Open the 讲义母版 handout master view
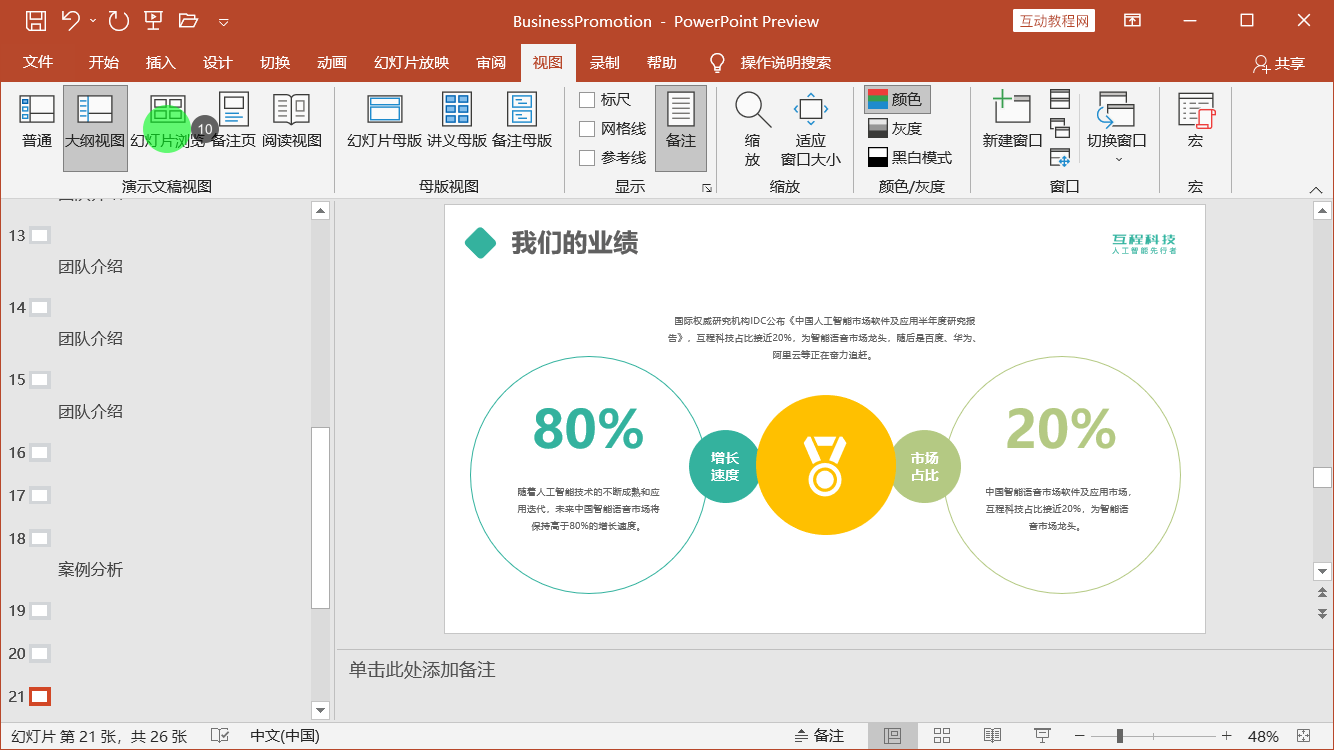This screenshot has width=1334, height=750. 458,120
